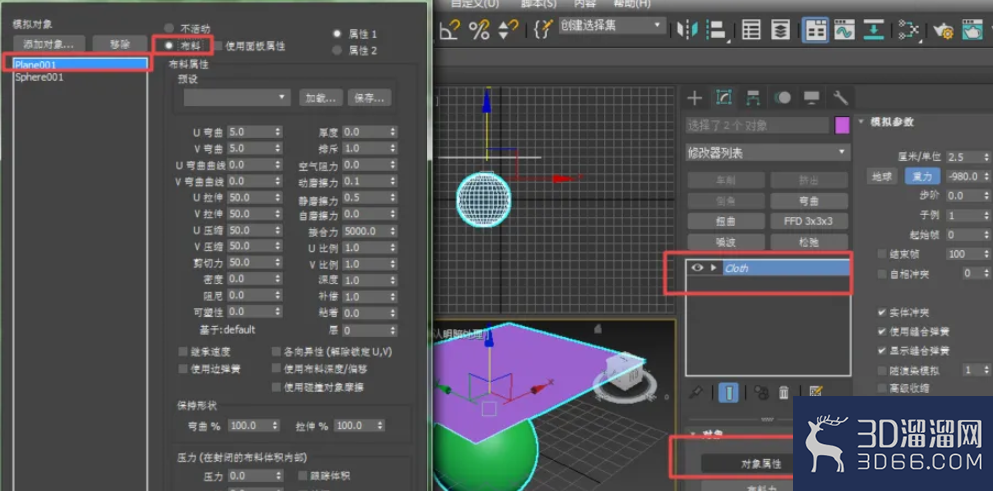Image resolution: width=993 pixels, height=491 pixels.
Task: Click 接合力 5000.0 spinner arrows
Action: [x=393, y=231]
